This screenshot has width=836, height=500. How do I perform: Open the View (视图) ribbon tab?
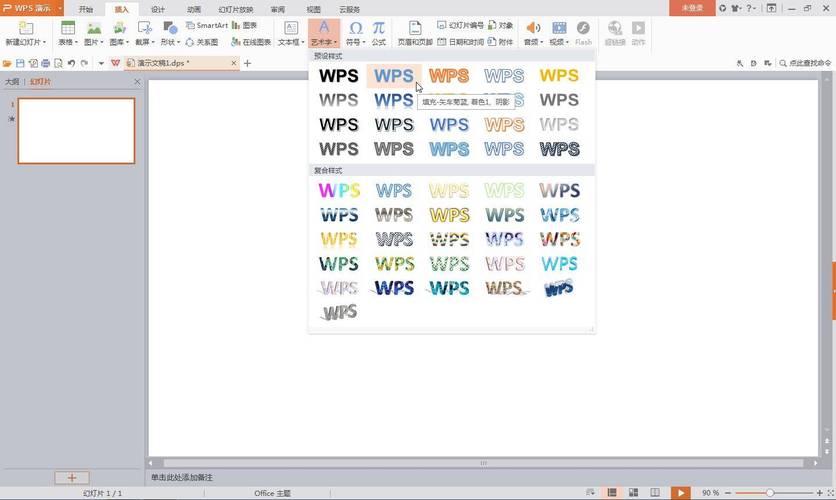point(314,9)
